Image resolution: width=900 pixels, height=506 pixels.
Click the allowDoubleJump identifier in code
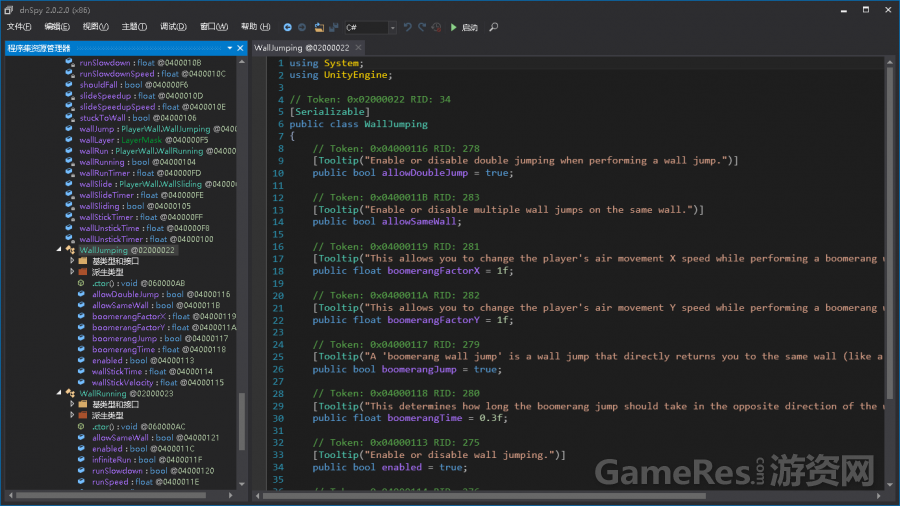click(x=425, y=173)
